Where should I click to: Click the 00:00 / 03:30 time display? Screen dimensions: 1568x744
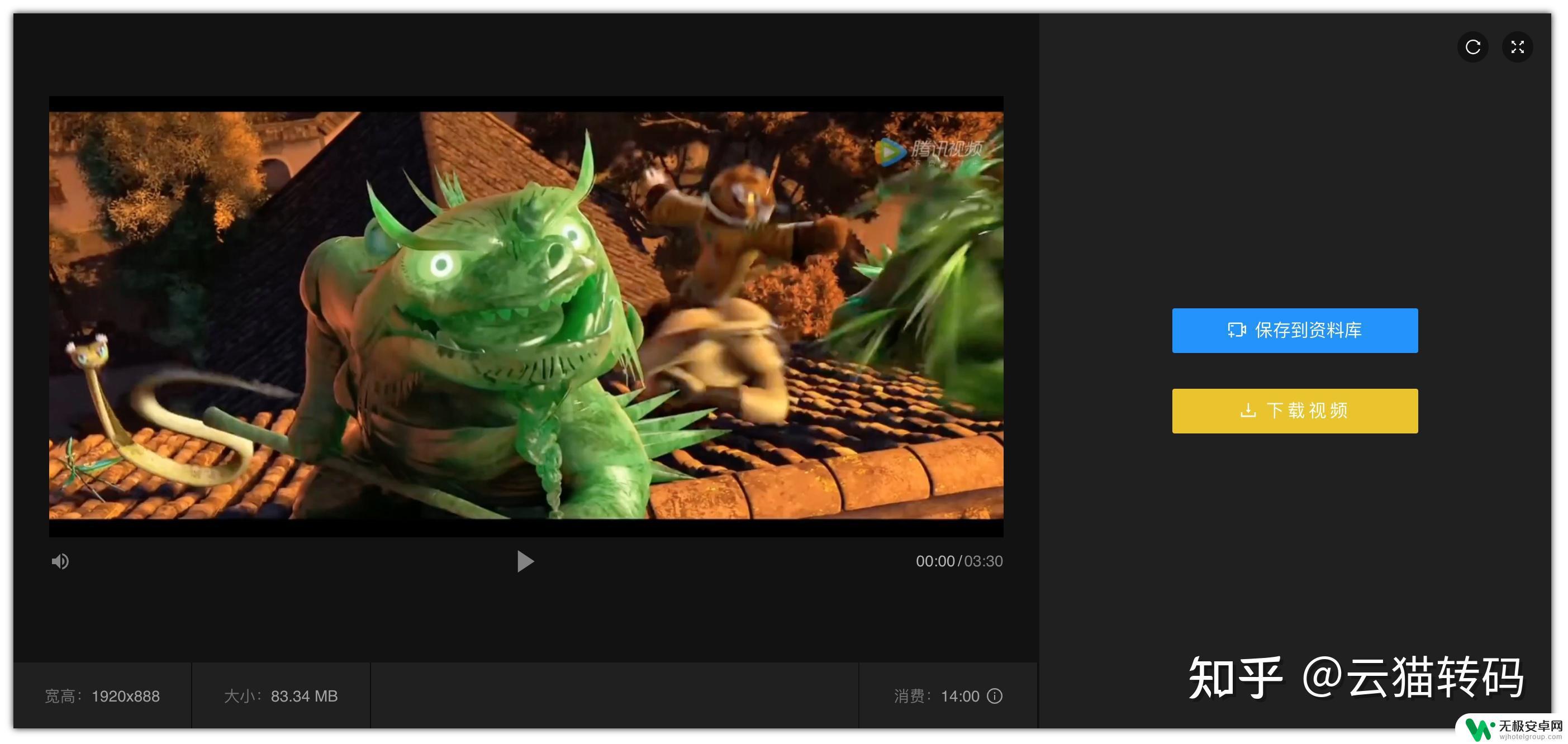coord(959,561)
